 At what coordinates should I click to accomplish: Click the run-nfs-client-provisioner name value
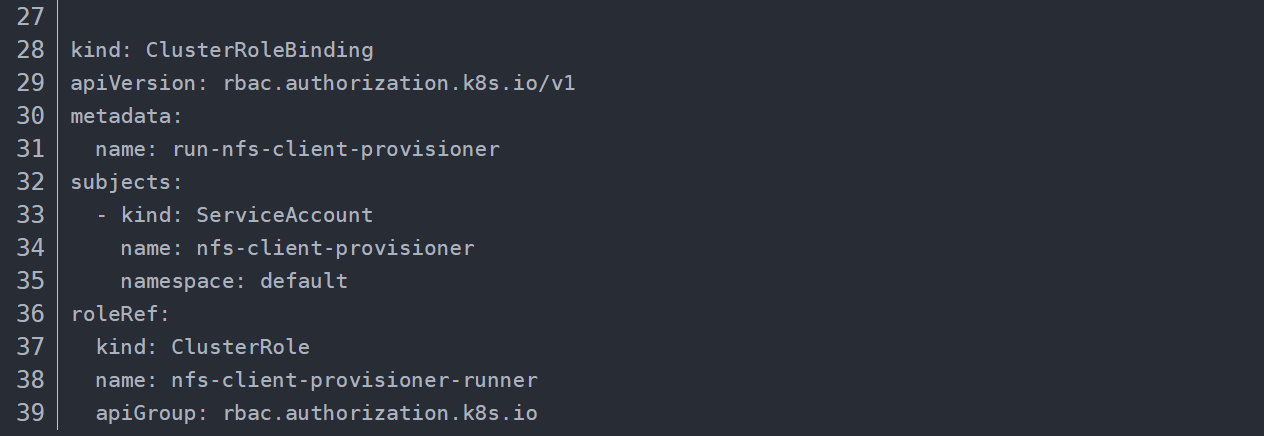335,149
